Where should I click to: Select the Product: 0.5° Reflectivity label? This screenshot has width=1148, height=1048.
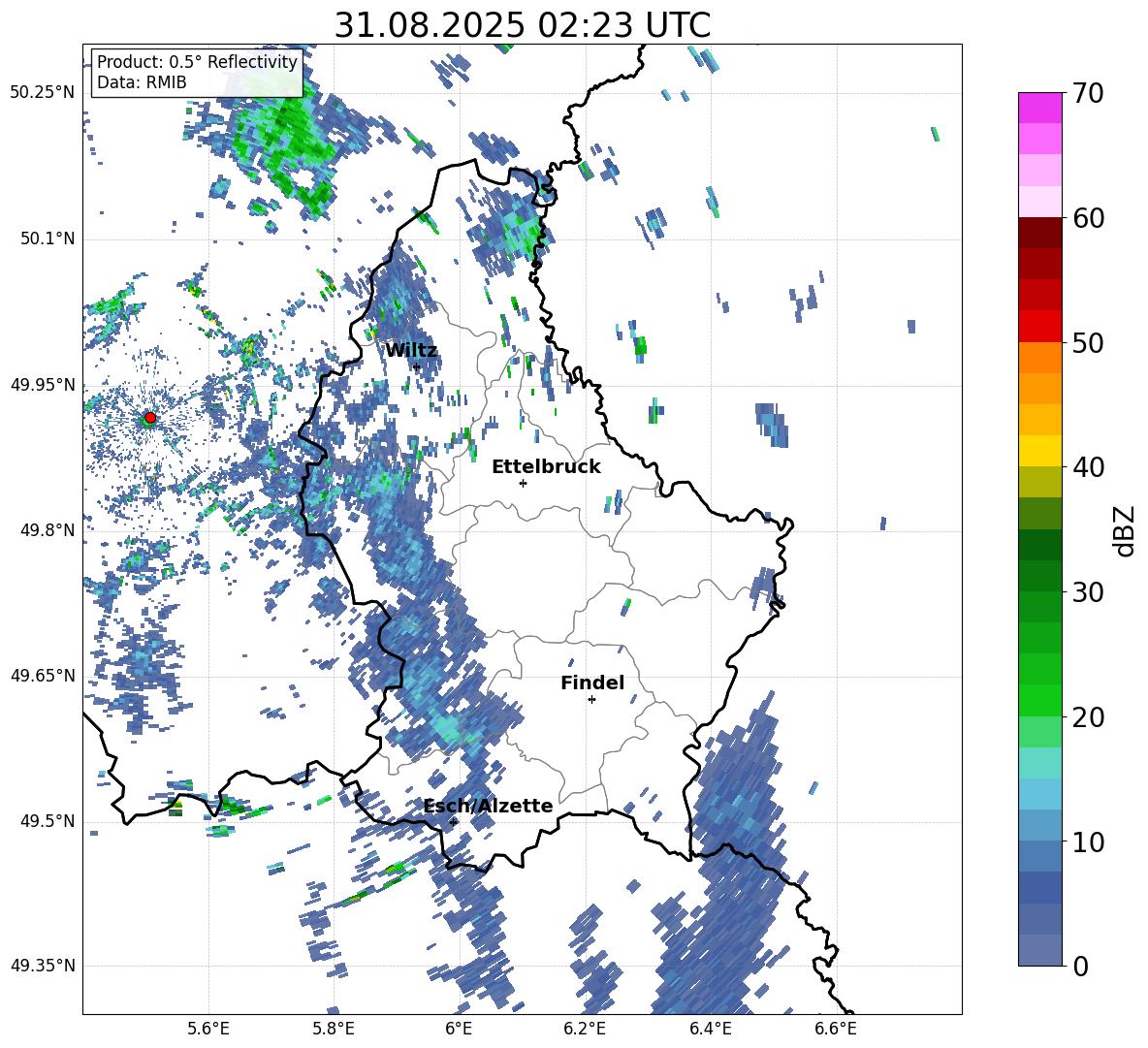click(x=197, y=62)
